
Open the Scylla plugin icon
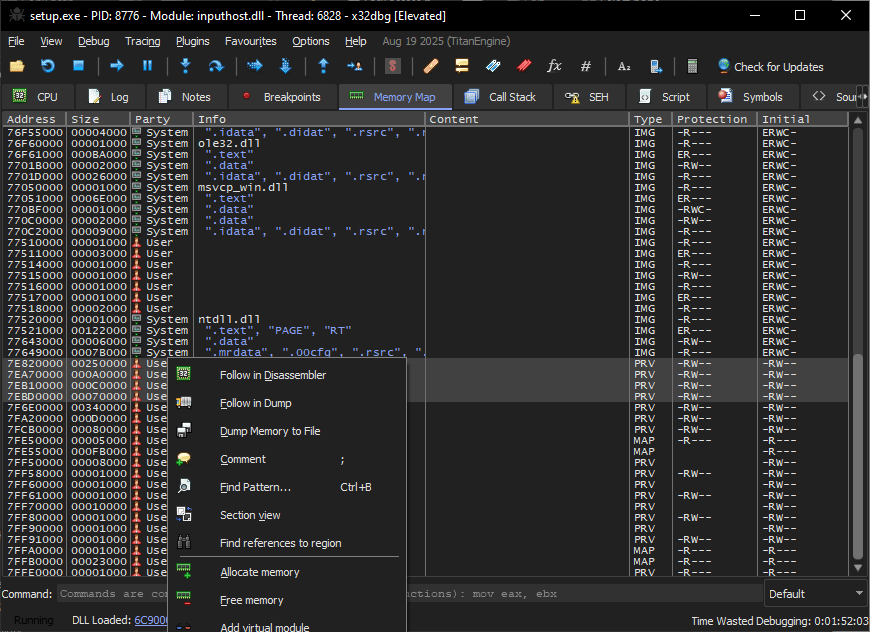pyautogui.click(x=393, y=67)
